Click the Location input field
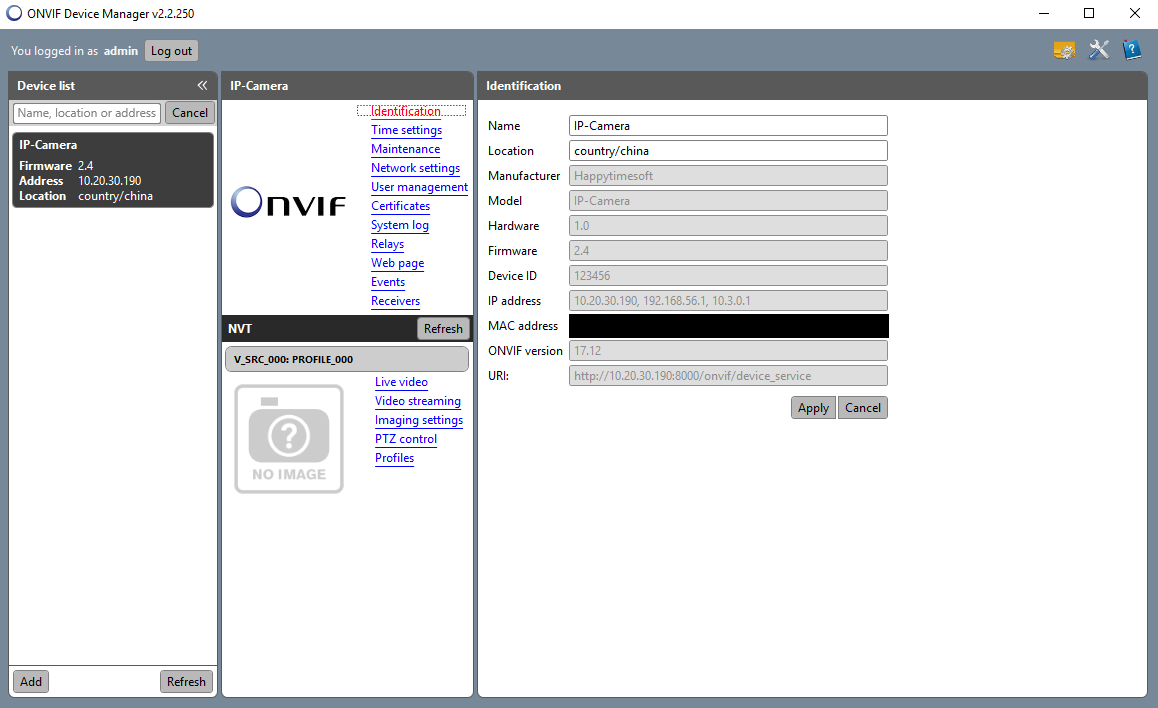 (x=727, y=150)
